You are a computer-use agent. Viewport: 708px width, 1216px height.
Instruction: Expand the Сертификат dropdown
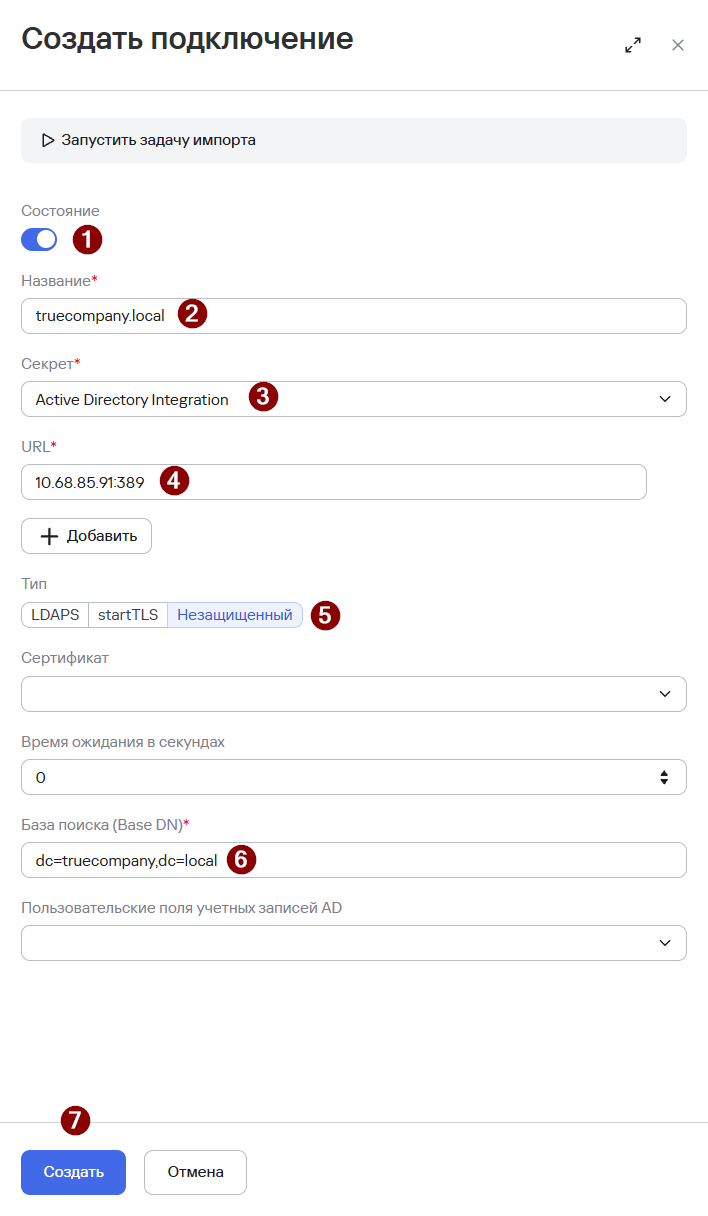(x=354, y=694)
